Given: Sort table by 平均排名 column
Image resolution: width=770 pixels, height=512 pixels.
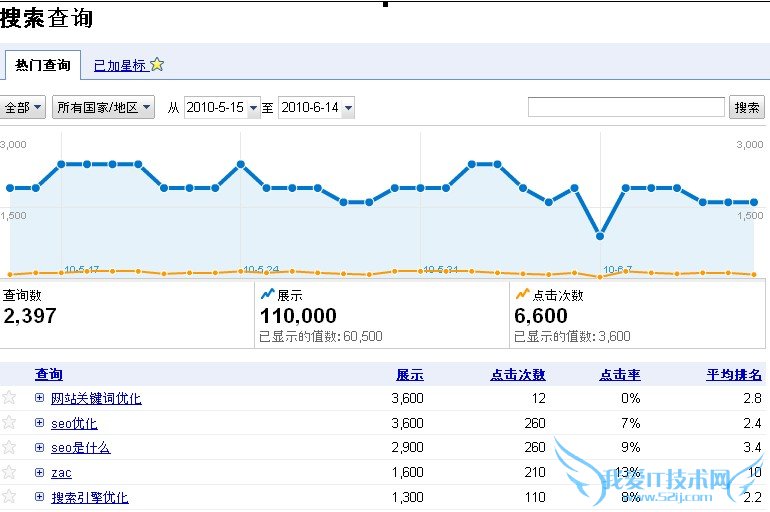Looking at the screenshot, I should (733, 375).
